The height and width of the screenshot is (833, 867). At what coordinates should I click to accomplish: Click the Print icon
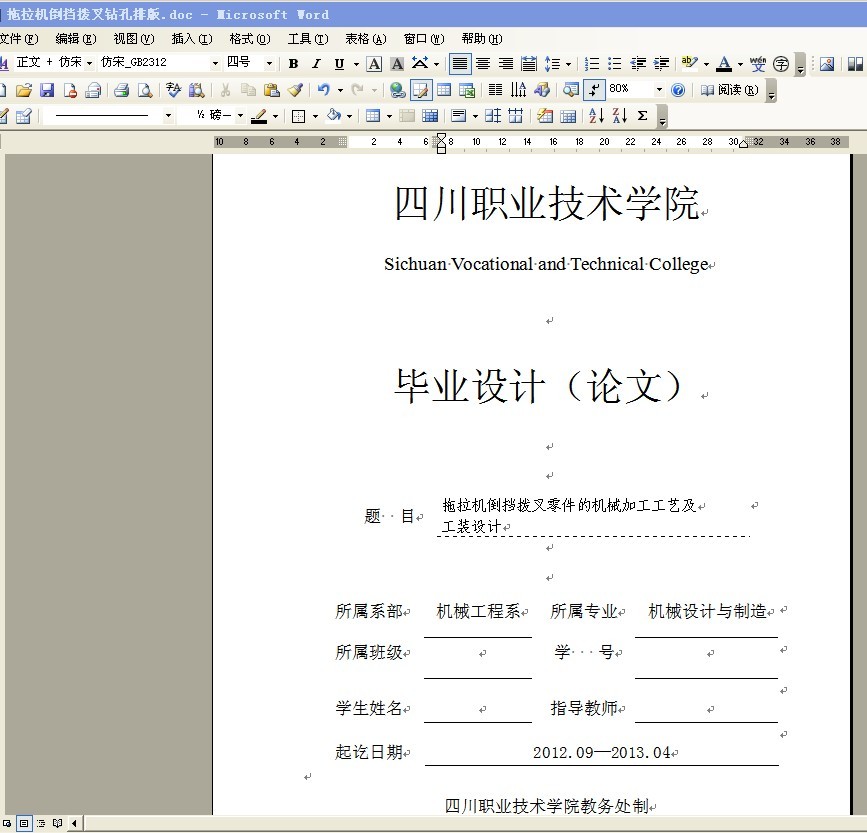(121, 90)
